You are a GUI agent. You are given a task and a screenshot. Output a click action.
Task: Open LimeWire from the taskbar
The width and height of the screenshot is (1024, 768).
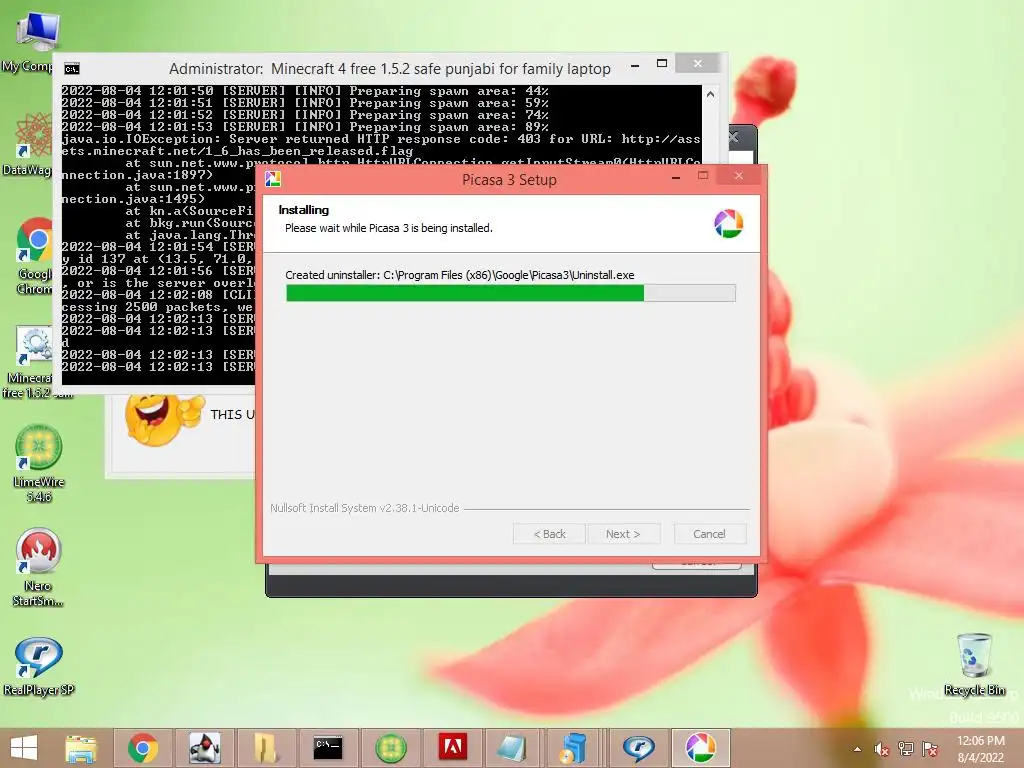(x=391, y=748)
